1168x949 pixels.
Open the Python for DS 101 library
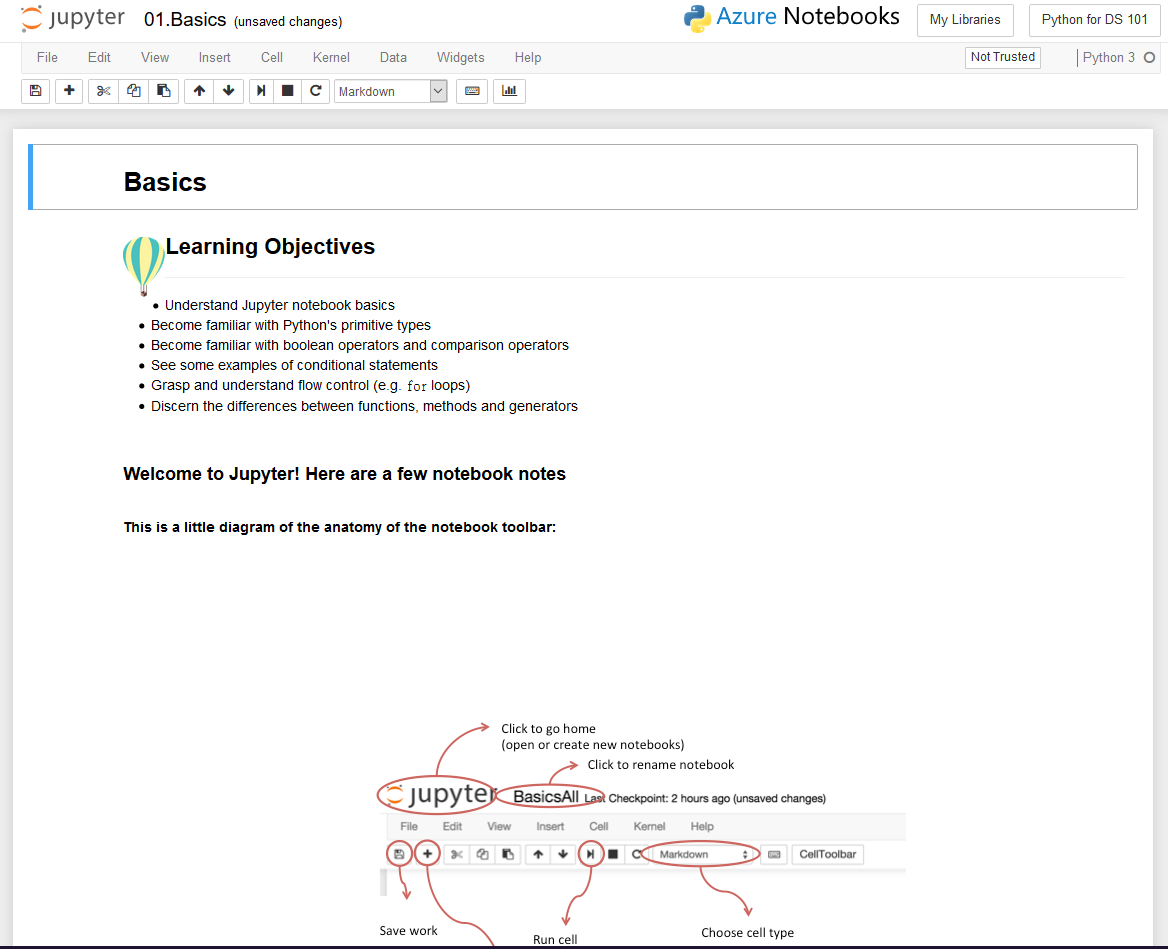[1094, 20]
